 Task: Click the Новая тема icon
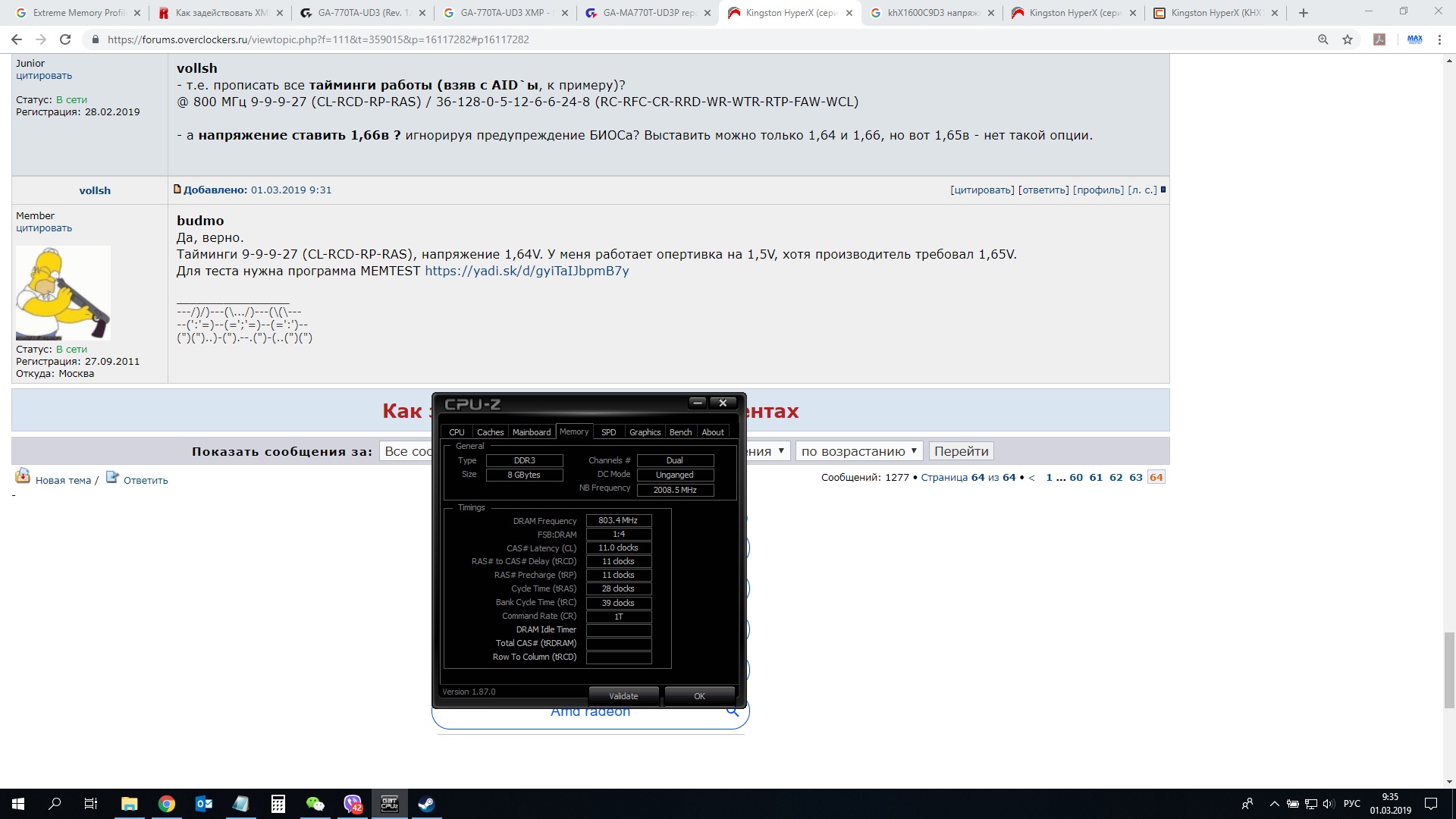coord(23,477)
